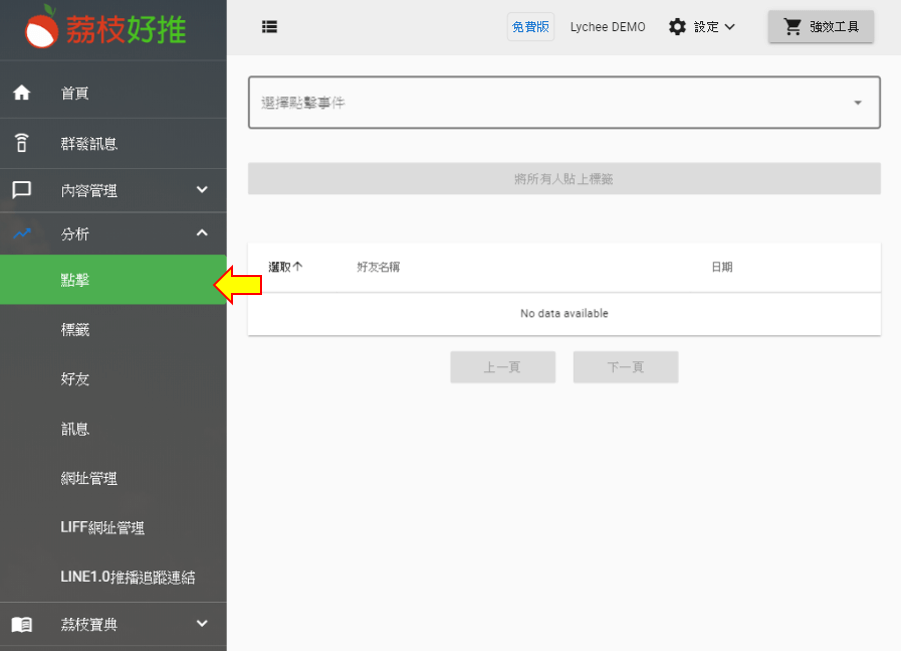Image resolution: width=901 pixels, height=651 pixels.
Task: Select the analytics chart icon beside 分析
Action: point(22,233)
